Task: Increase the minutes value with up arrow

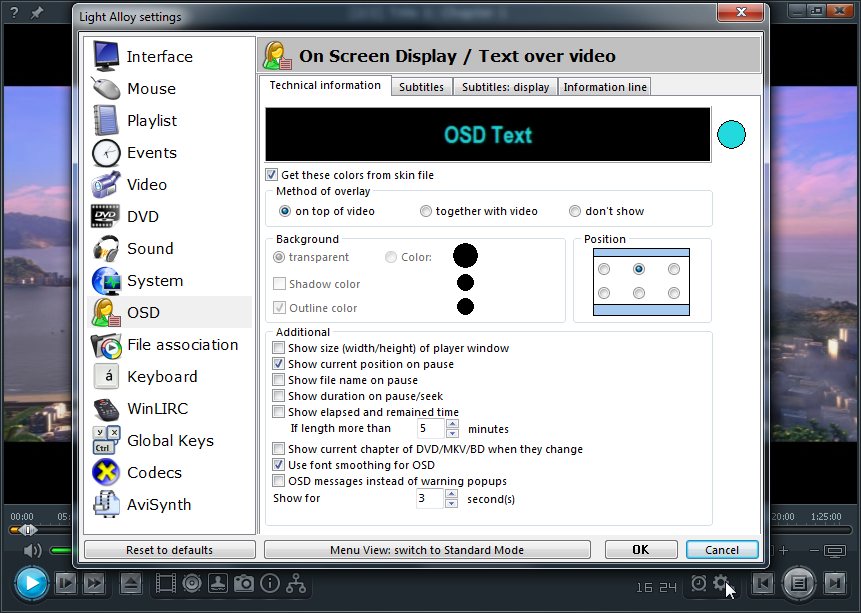Action: click(452, 424)
